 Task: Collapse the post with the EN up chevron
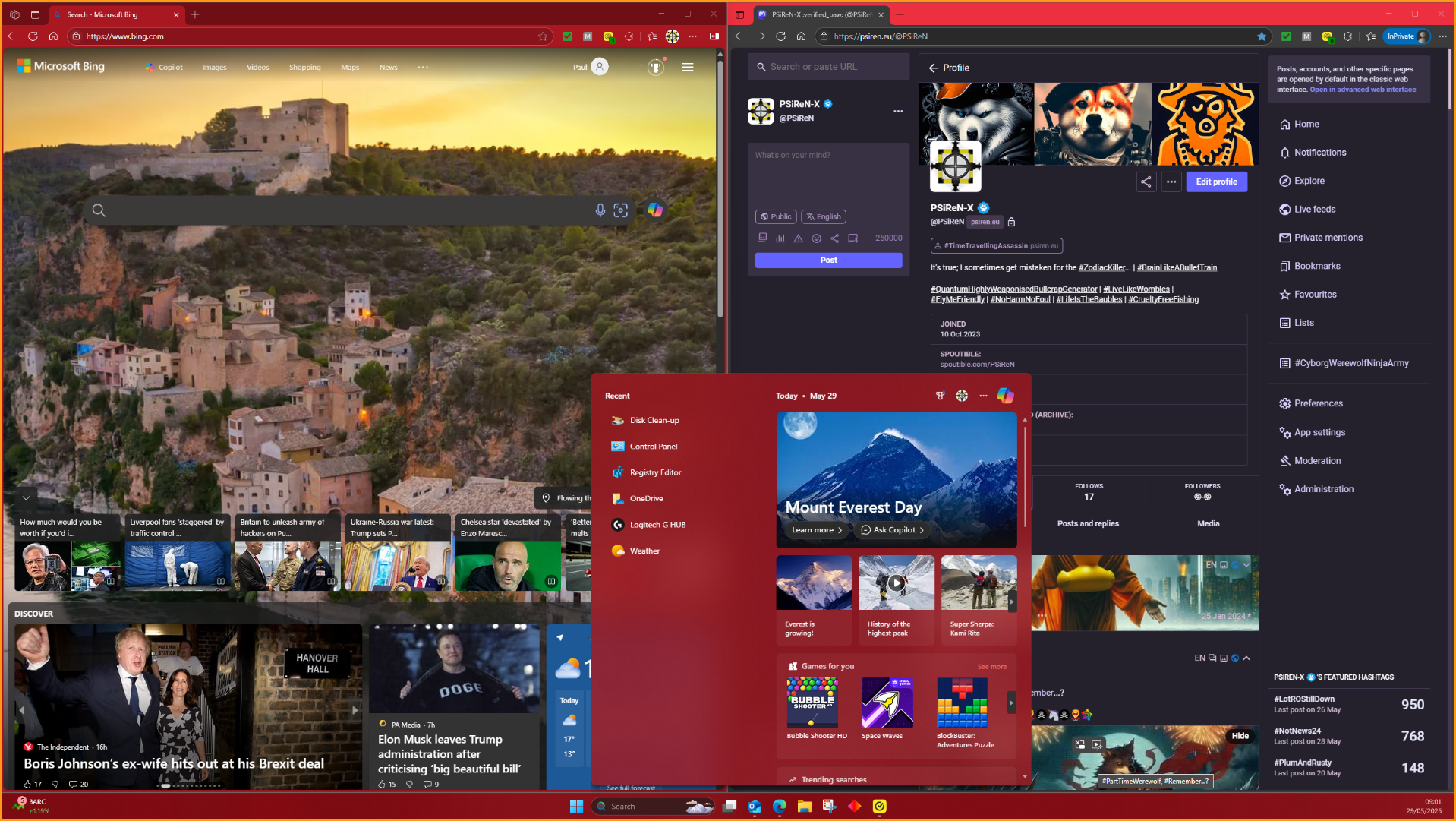click(1246, 658)
